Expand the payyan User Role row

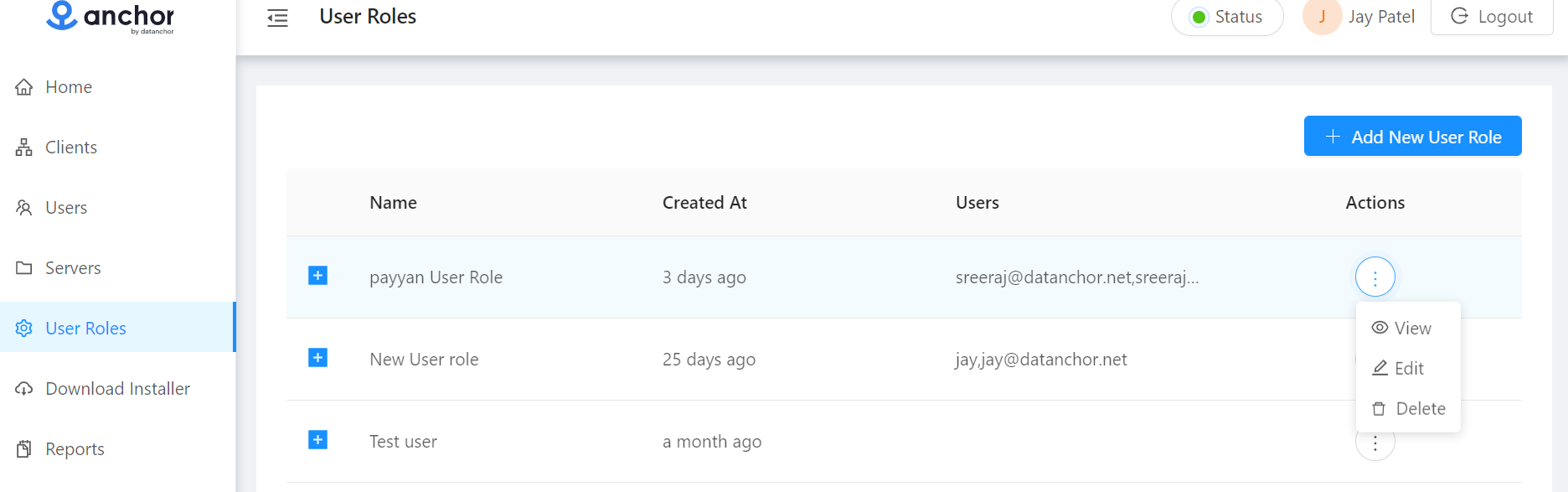coord(317,276)
